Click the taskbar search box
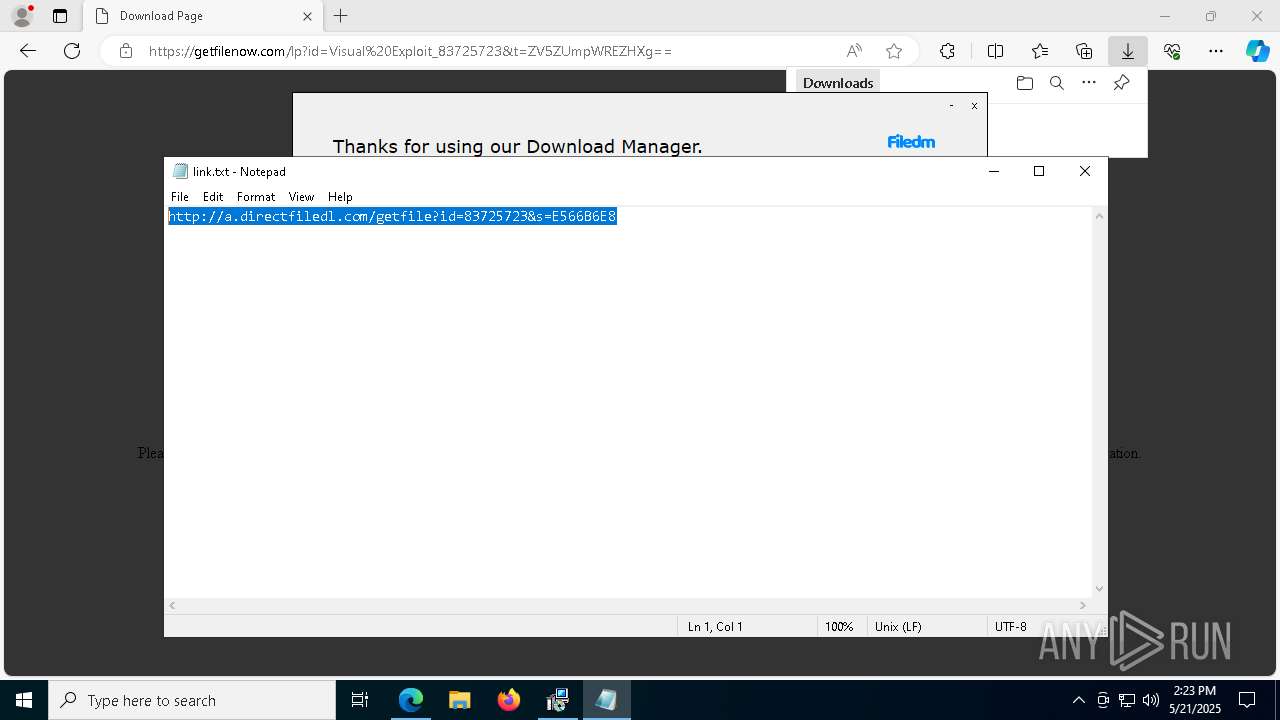The height and width of the screenshot is (720, 1280). (192, 700)
